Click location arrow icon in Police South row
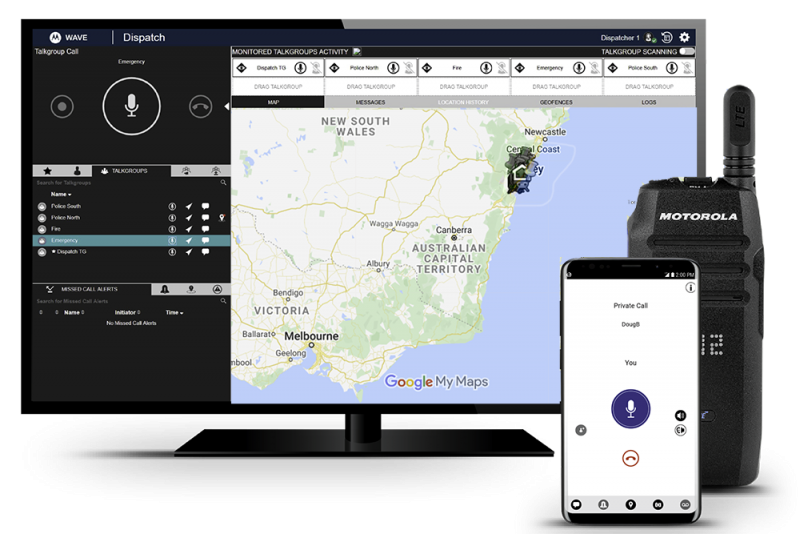Viewport: 800px width, 534px height. coord(189,206)
